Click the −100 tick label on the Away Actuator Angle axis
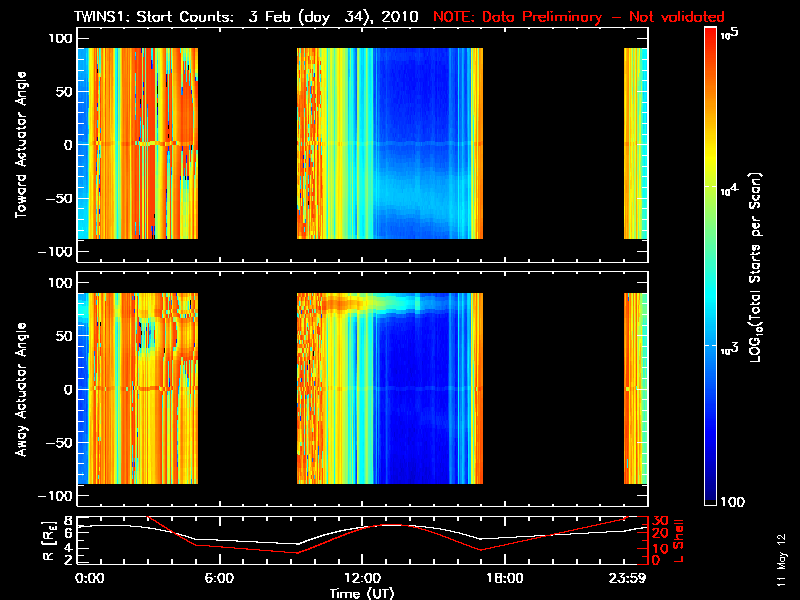 (x=56, y=496)
